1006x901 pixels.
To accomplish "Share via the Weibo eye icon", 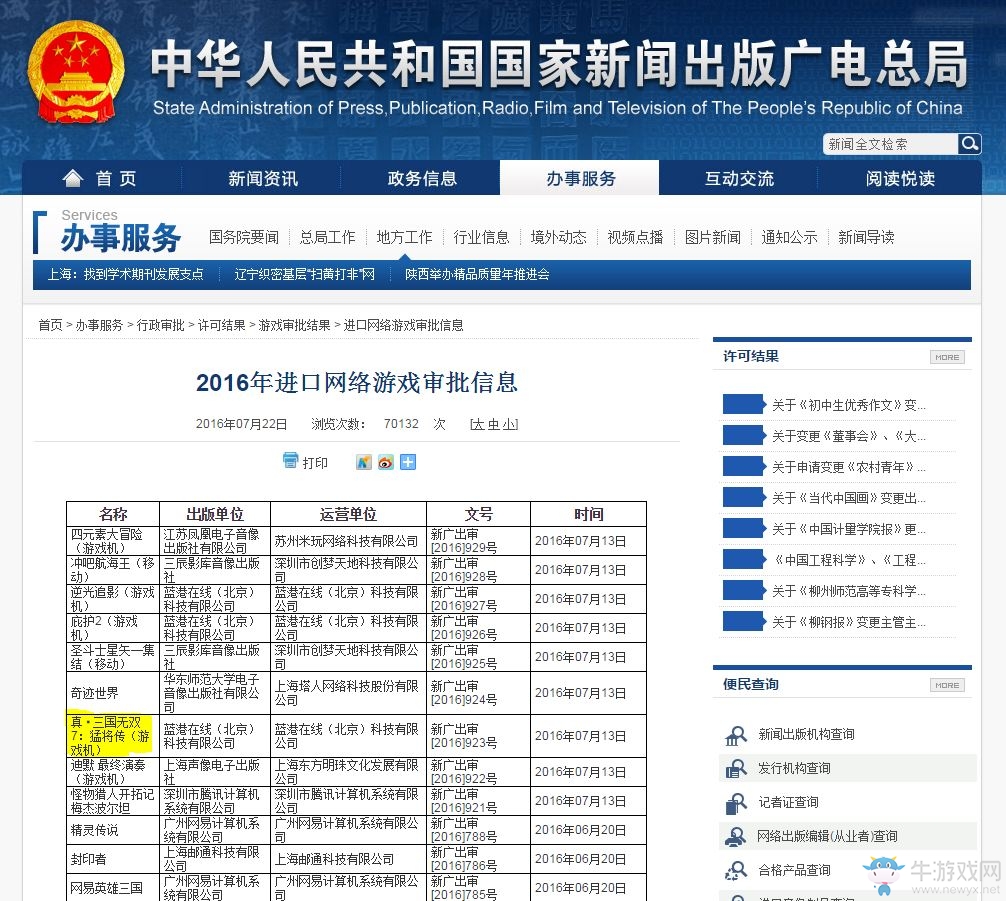I will [x=386, y=462].
